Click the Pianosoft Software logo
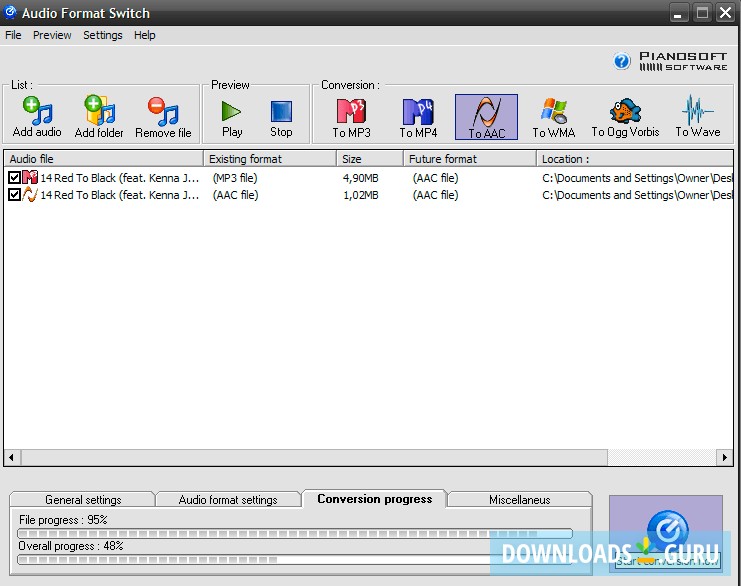The height and width of the screenshot is (586, 741). tap(683, 61)
